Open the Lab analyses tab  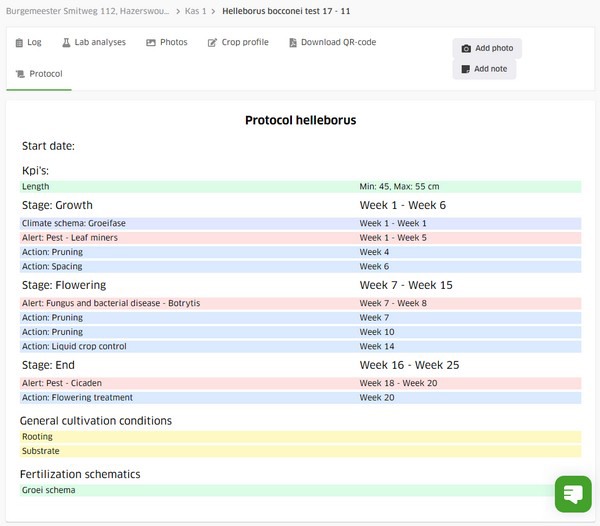[x=93, y=43]
